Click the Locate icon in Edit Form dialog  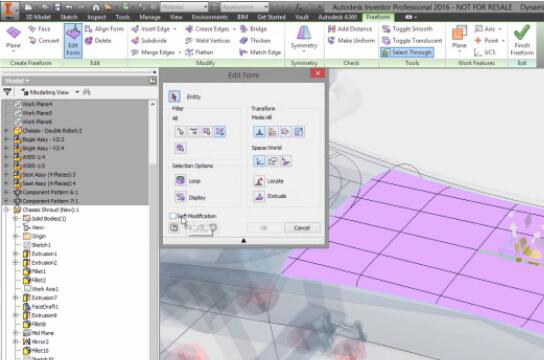pyautogui.click(x=259, y=181)
